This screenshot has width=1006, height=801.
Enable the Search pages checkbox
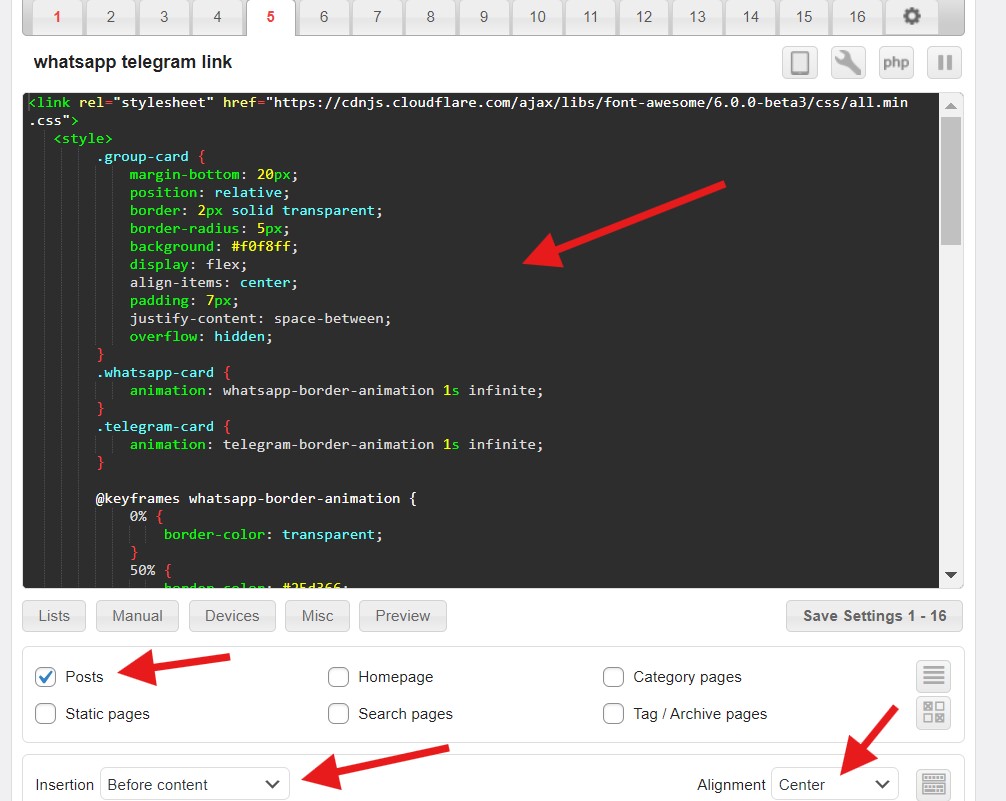[x=338, y=713]
